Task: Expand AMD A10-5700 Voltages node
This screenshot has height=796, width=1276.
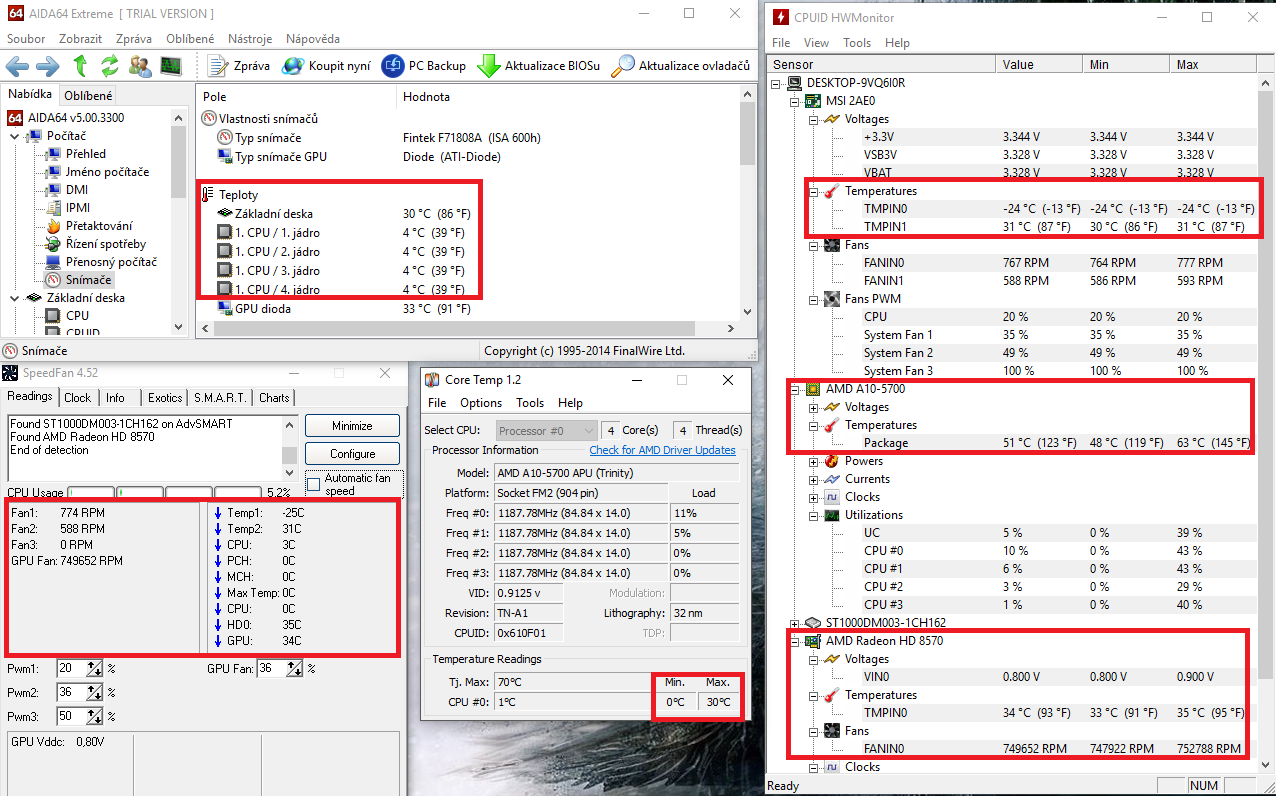Action: tap(813, 407)
